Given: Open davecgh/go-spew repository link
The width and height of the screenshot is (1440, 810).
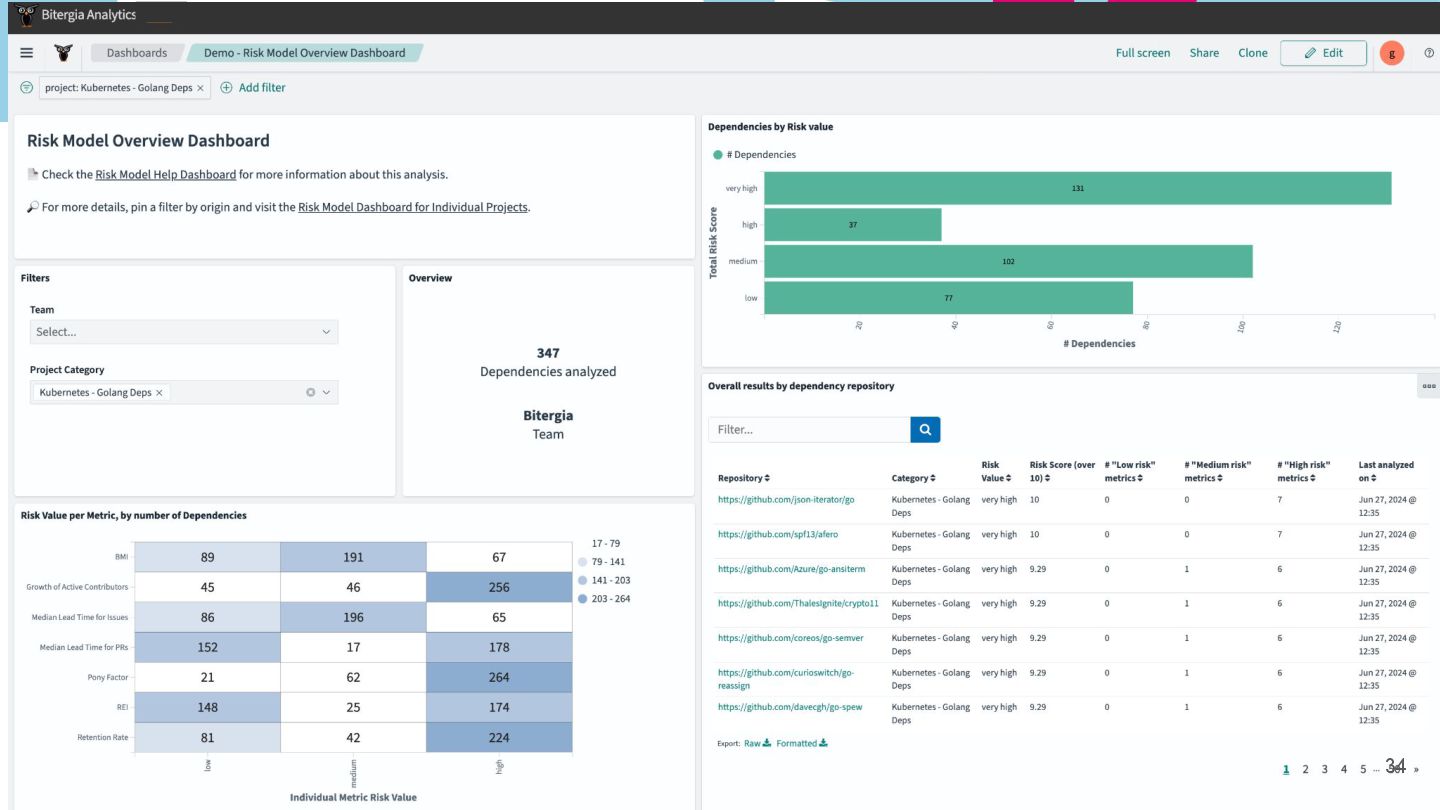Looking at the screenshot, I should (x=790, y=707).
